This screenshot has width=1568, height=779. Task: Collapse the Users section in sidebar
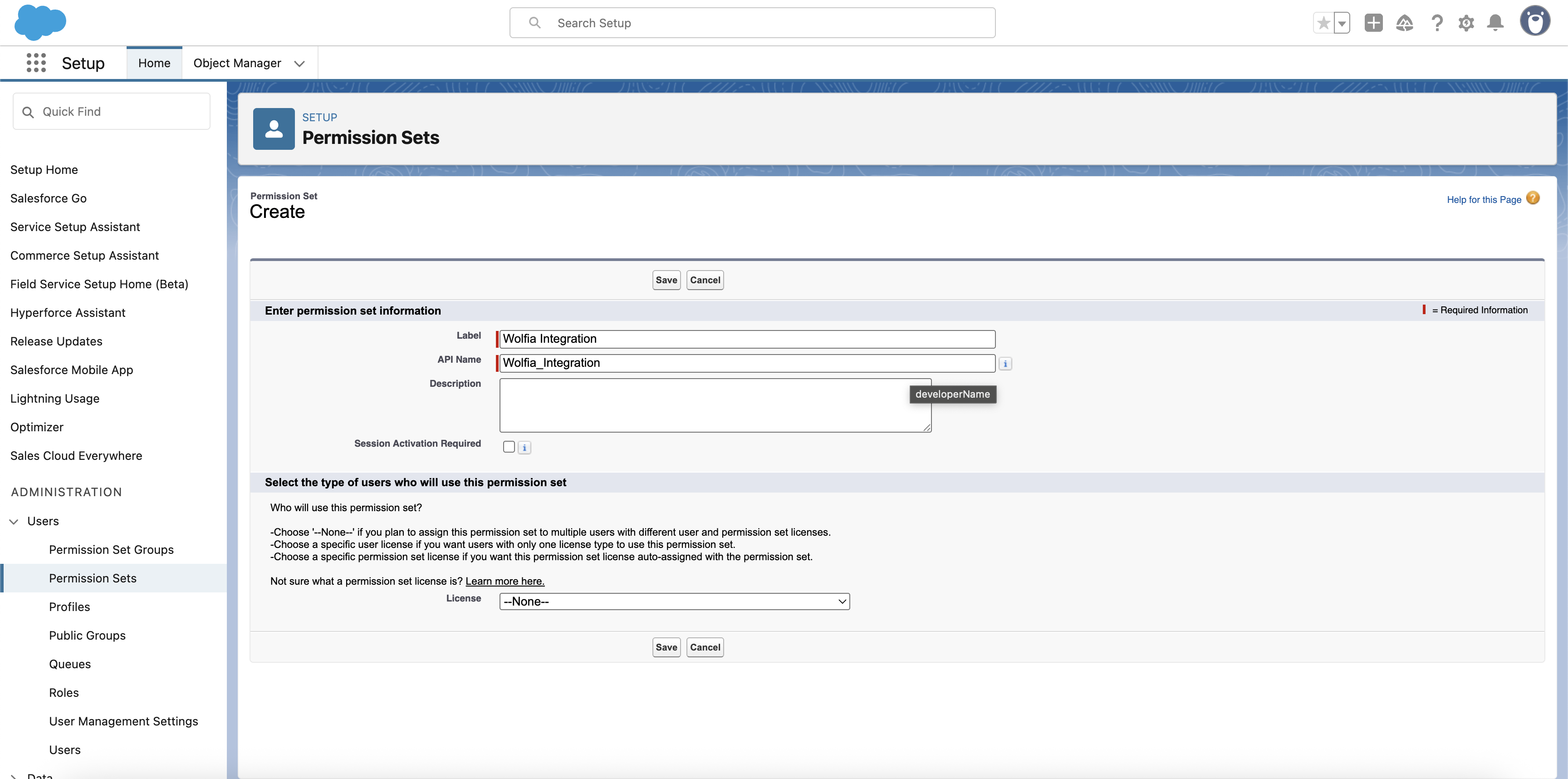14,521
